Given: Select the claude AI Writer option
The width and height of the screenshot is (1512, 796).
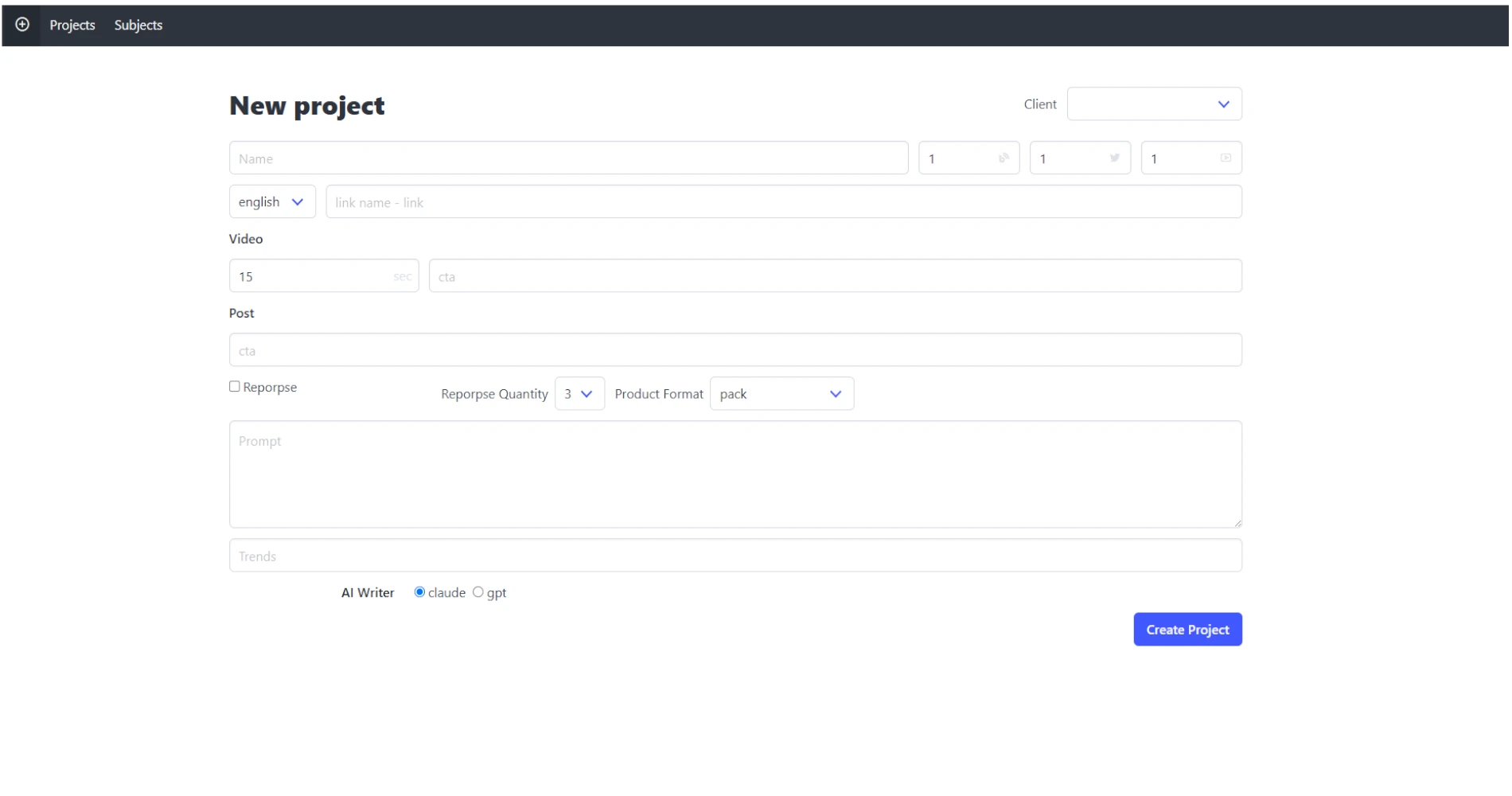Looking at the screenshot, I should [x=419, y=592].
